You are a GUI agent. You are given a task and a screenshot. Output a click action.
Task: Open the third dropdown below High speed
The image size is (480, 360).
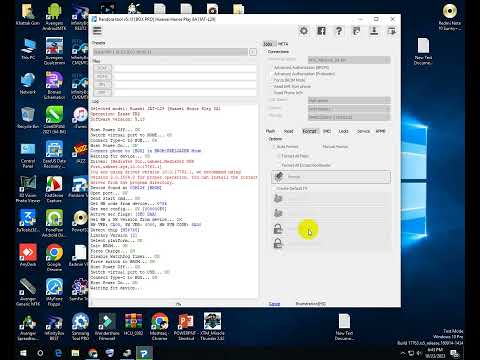(349, 117)
